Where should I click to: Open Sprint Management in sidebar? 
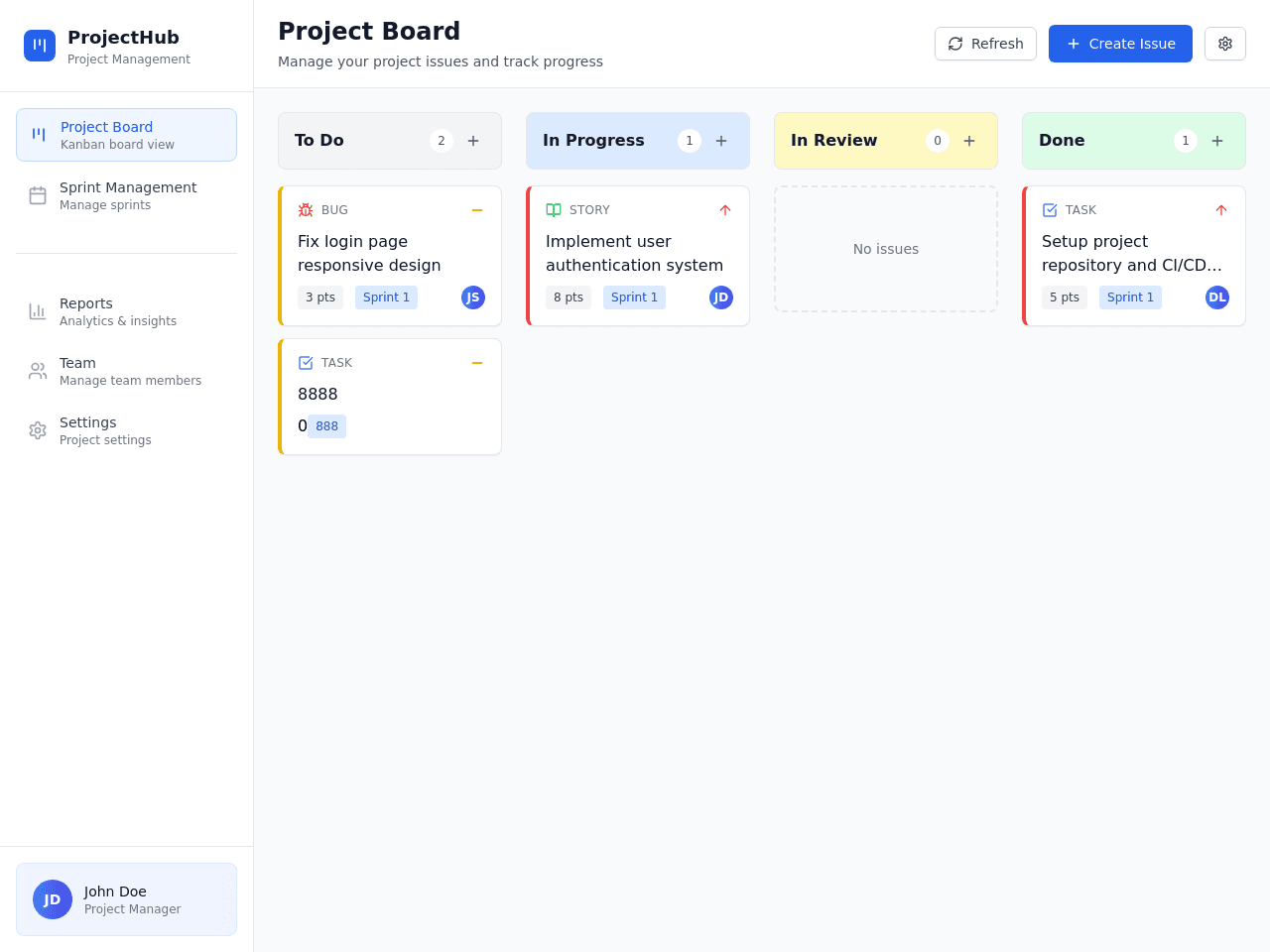pyautogui.click(x=126, y=195)
